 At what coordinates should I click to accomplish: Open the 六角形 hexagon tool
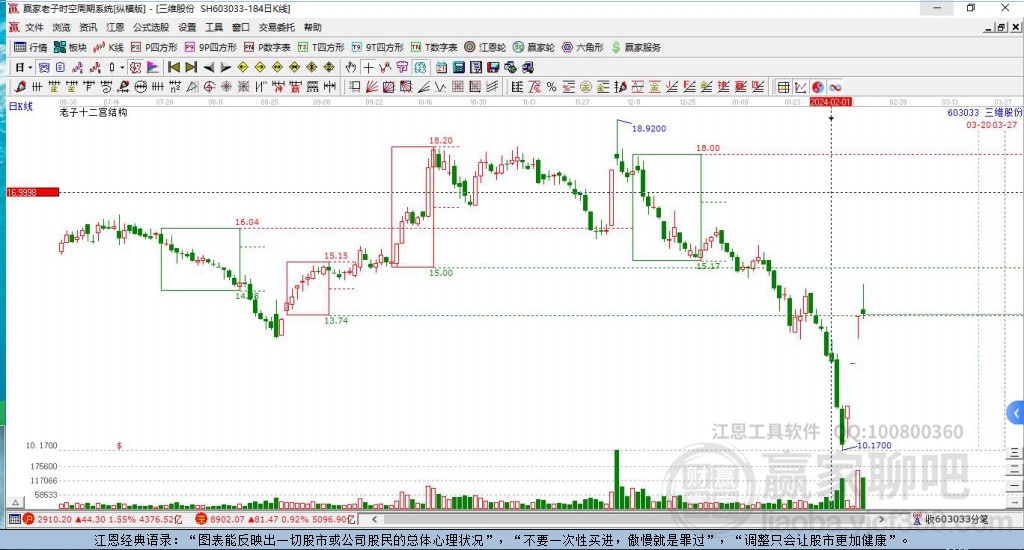pyautogui.click(x=583, y=47)
